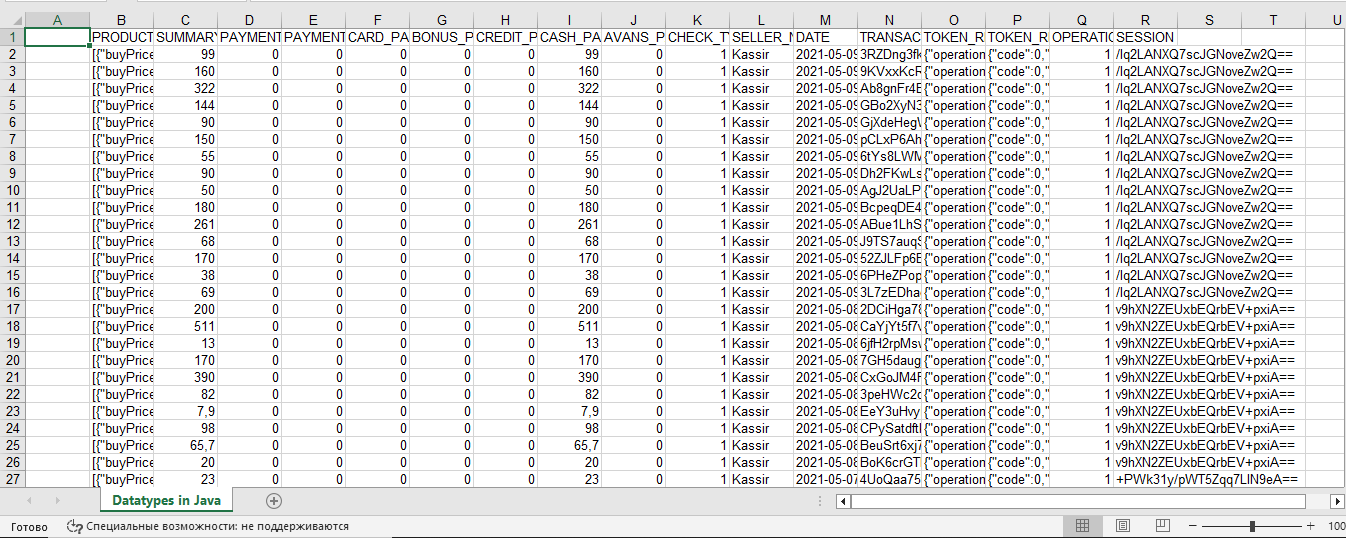Open the Datatypes in Java sheet tab
Image resolution: width=1346 pixels, height=538 pixels.
167,500
